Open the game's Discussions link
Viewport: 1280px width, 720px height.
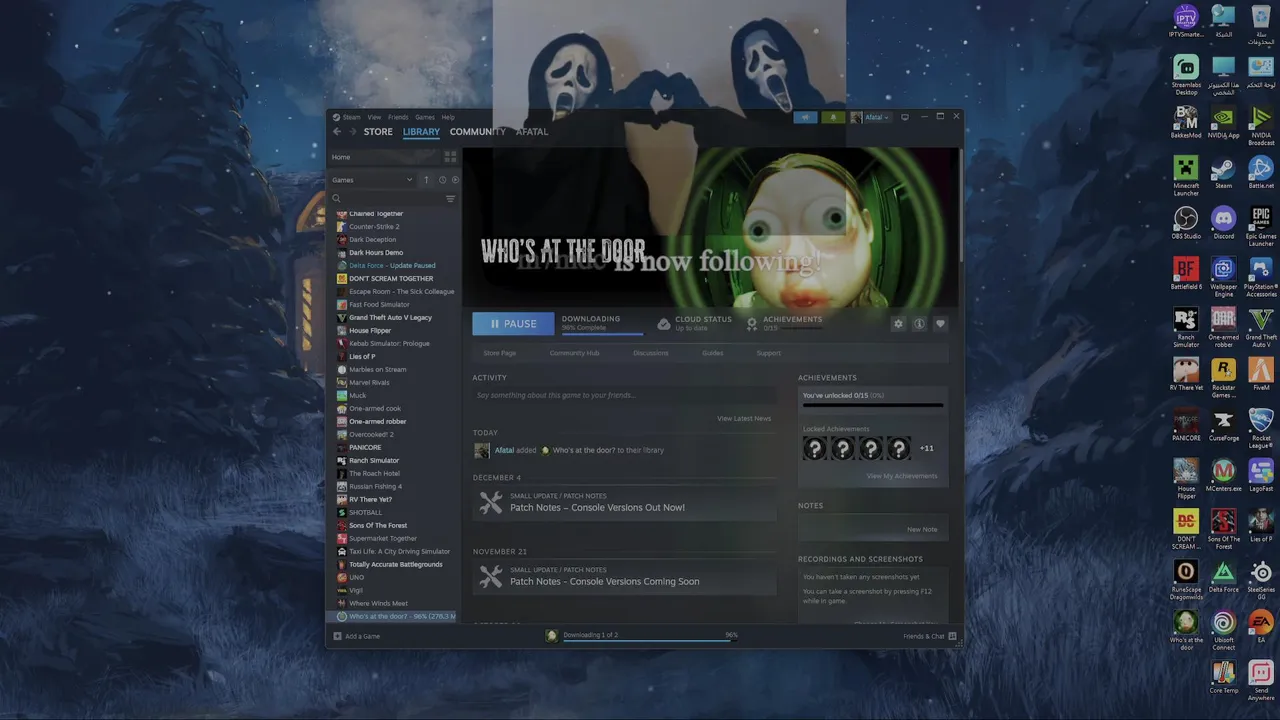pos(651,353)
